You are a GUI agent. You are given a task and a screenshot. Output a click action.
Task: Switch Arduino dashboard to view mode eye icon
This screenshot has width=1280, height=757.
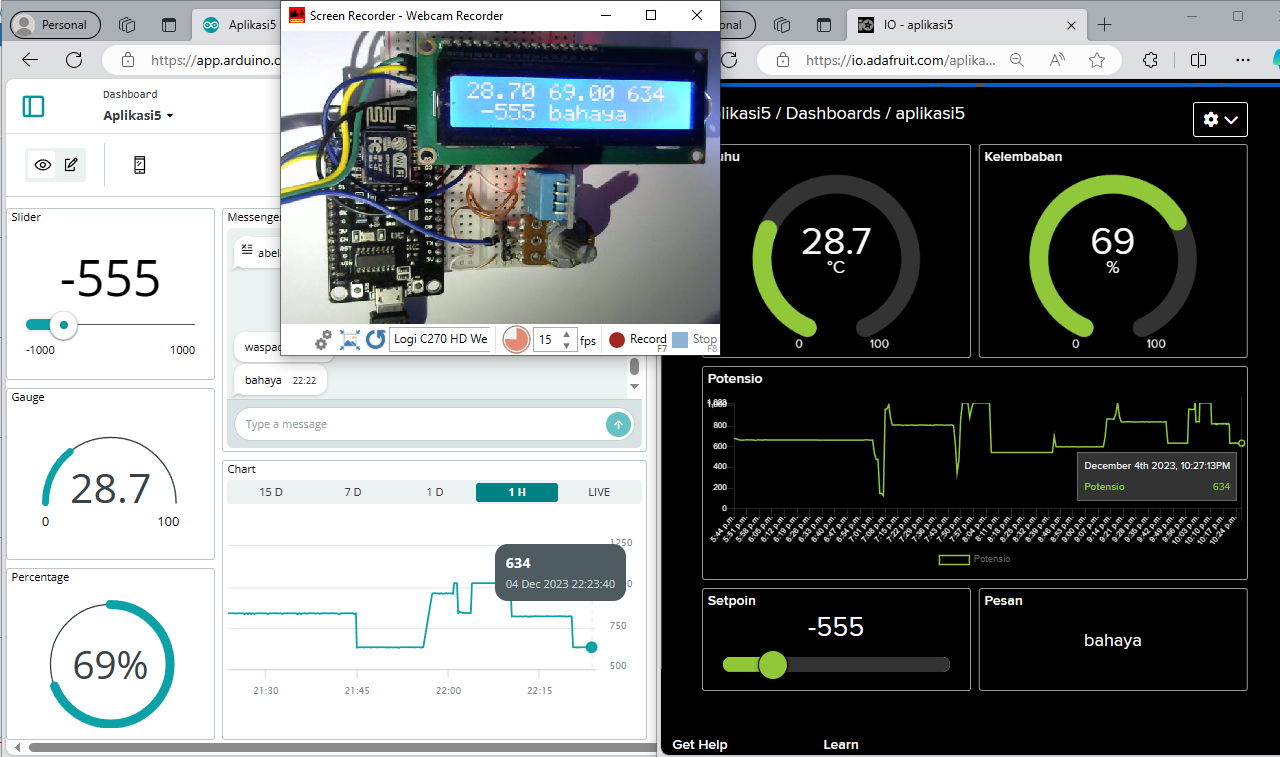pos(43,165)
